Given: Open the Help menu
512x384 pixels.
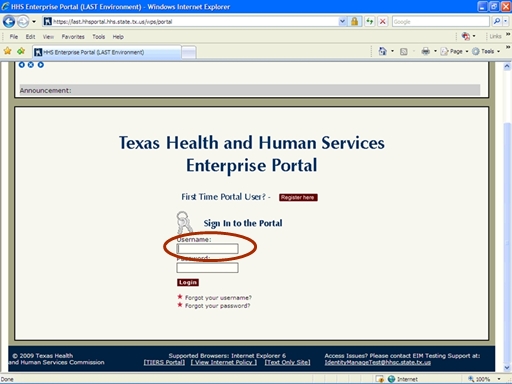Looking at the screenshot, I should pyautogui.click(x=118, y=37).
